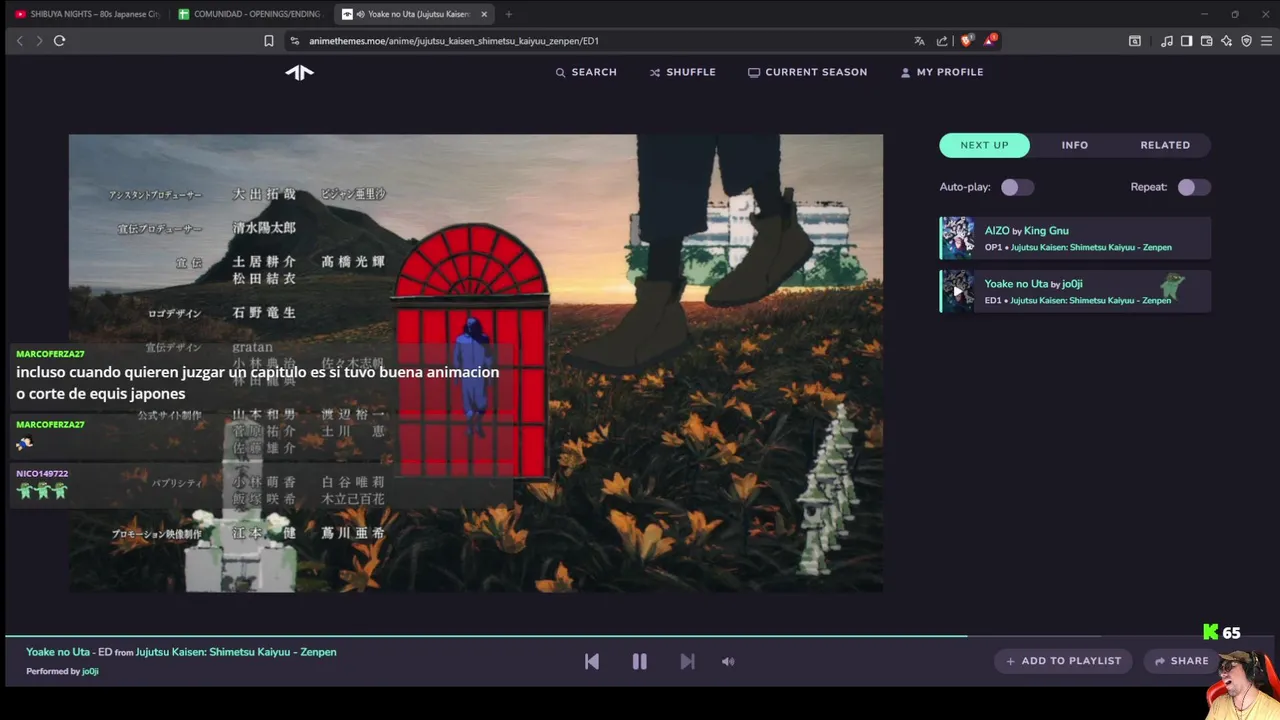Open Brave VPN shield icon
Viewport: 1280px width, 720px height.
click(x=1246, y=41)
